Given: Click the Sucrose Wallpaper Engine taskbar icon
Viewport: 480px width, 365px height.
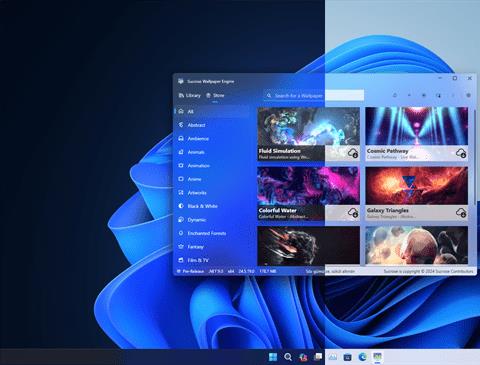Looking at the screenshot, I should tap(377, 357).
